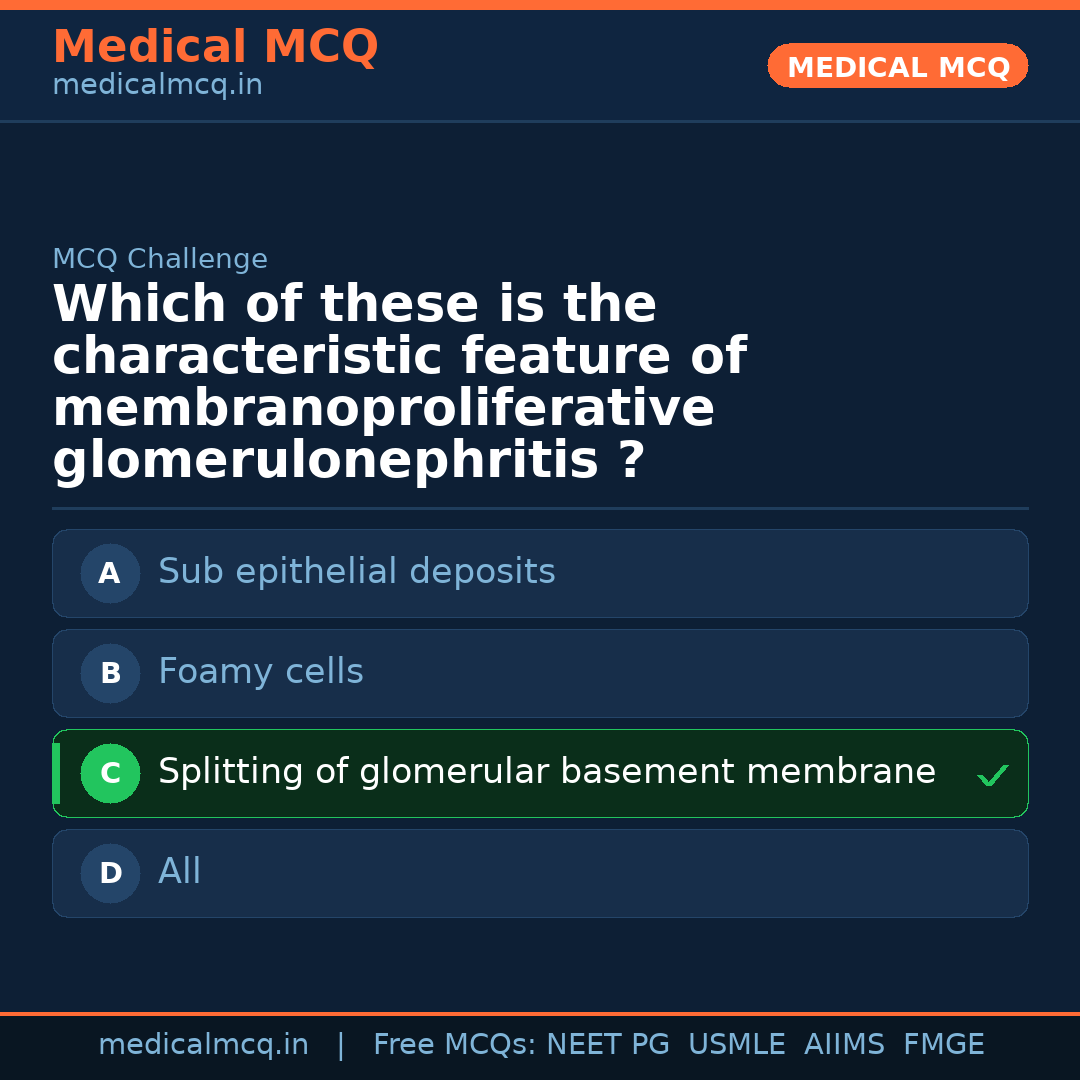Click the 'Free MCQs:' footer text
1080x1080 pixels.
(454, 1045)
